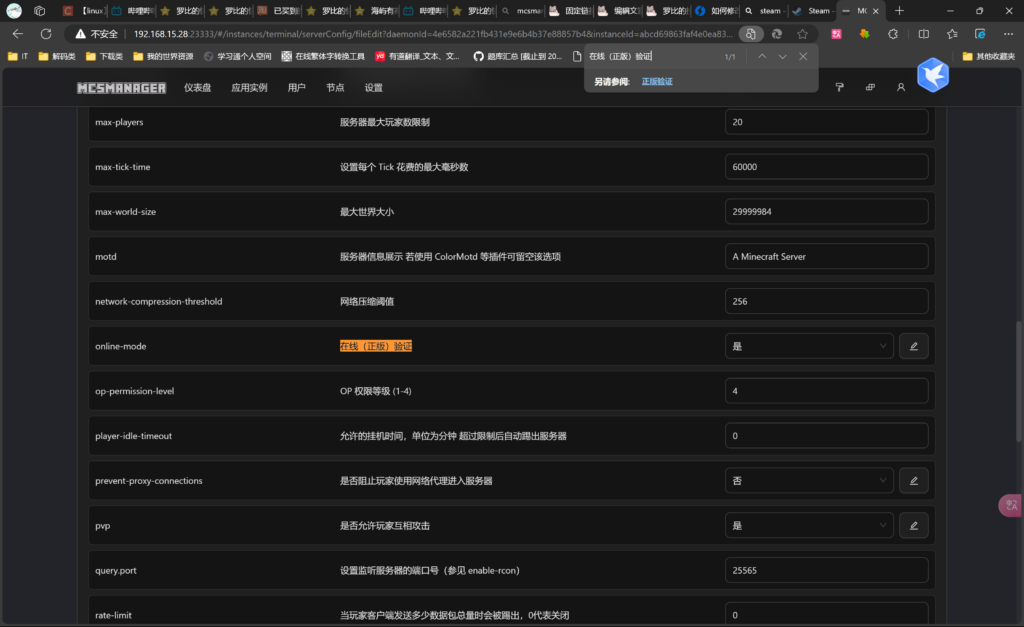
Task: Go to next find result arrow
Action: click(783, 56)
